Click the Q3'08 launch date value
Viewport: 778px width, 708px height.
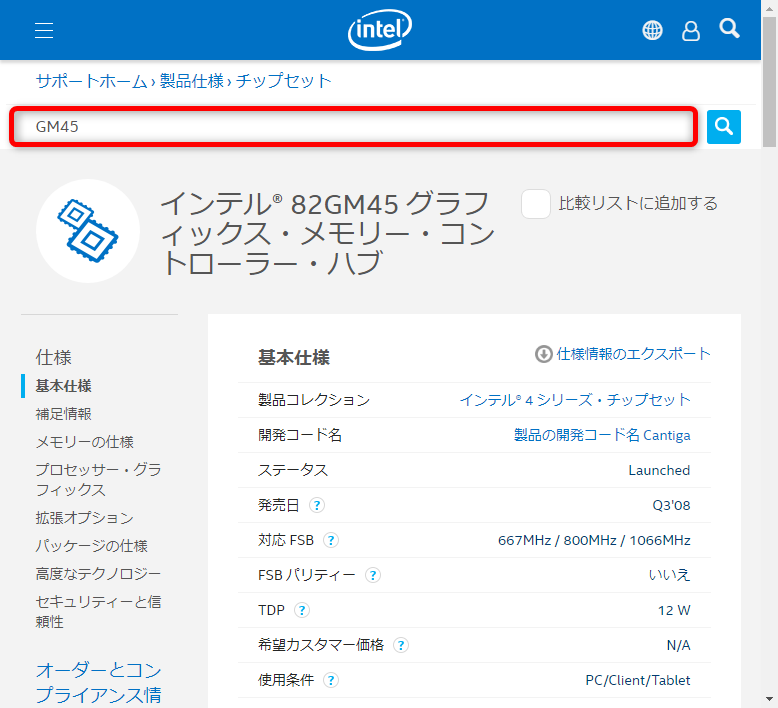tap(671, 505)
